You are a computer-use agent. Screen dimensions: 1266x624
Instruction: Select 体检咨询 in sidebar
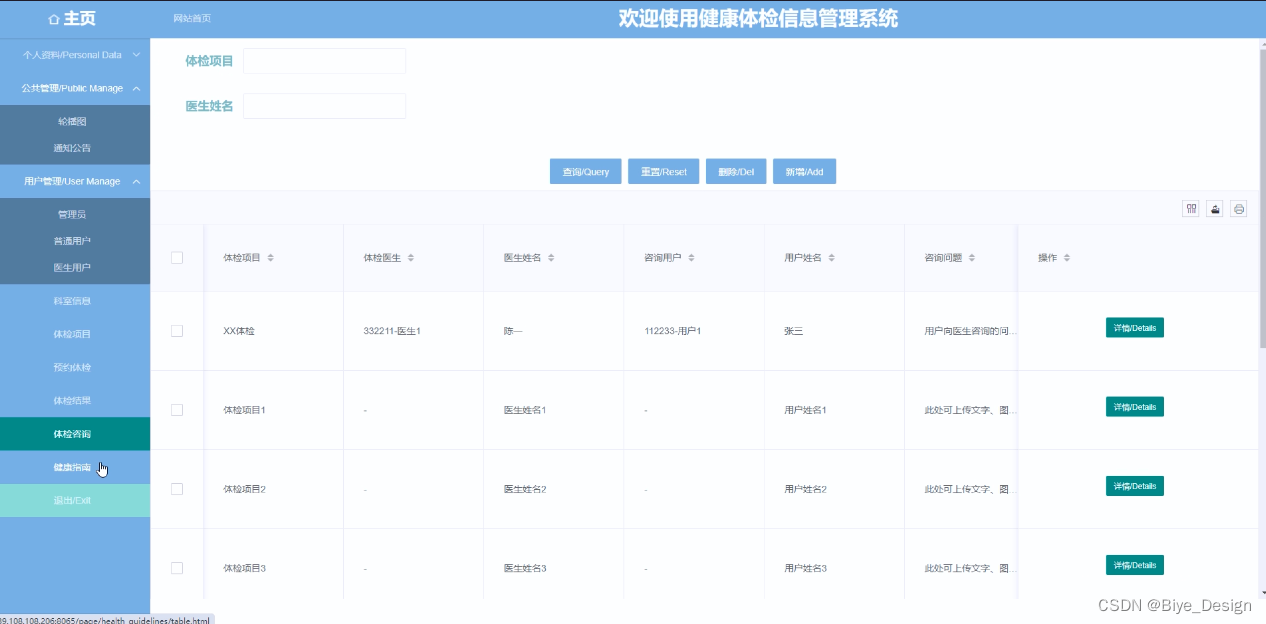point(75,434)
